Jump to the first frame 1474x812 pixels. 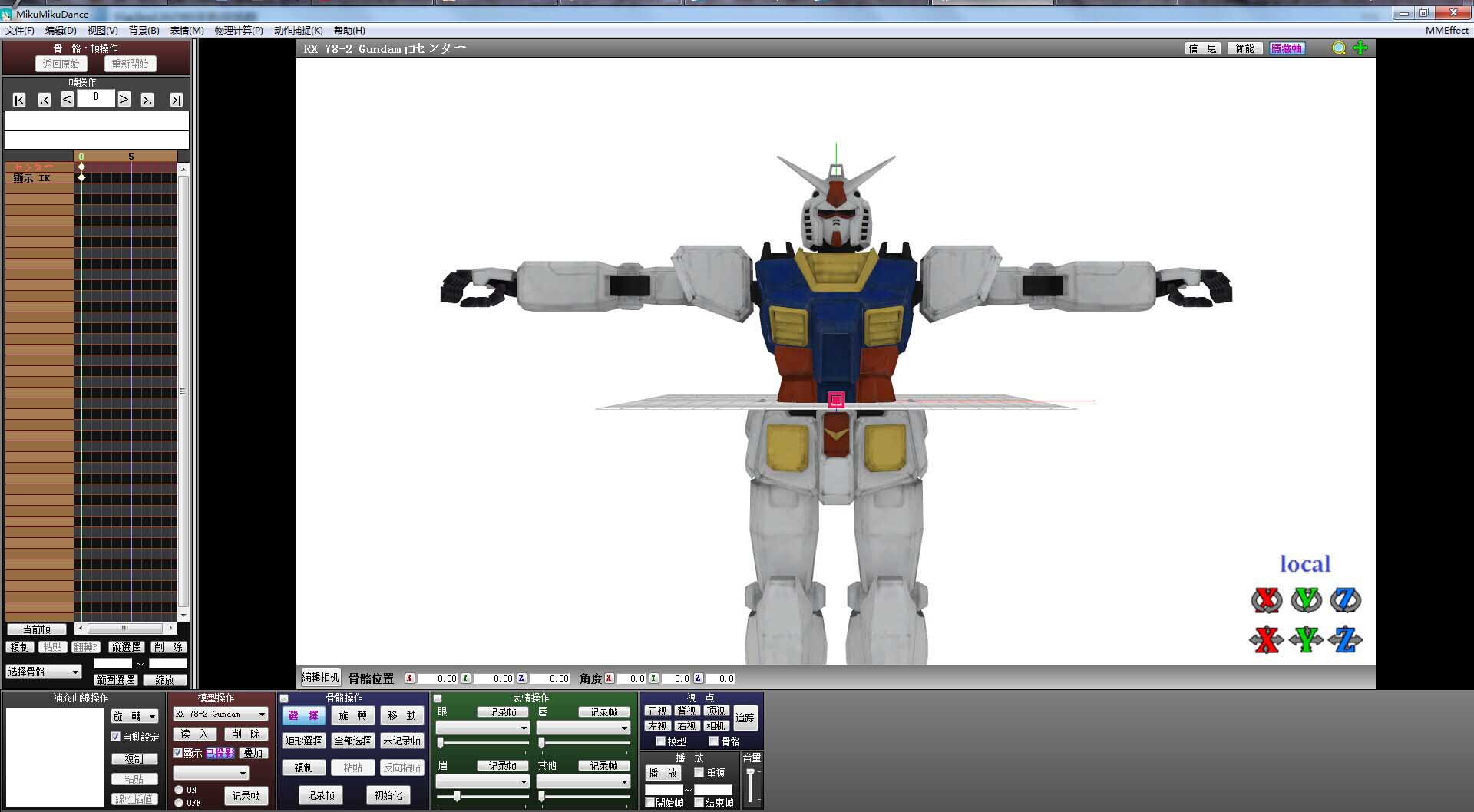[20, 100]
